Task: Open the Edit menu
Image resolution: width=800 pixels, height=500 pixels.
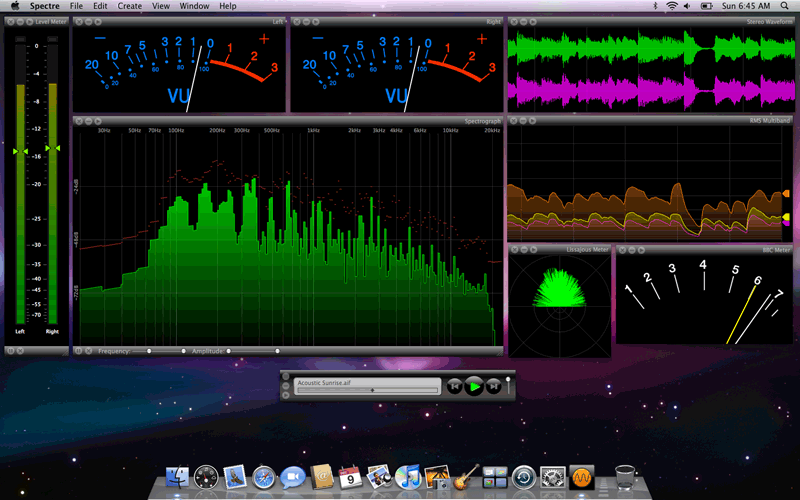Action: tap(100, 6)
